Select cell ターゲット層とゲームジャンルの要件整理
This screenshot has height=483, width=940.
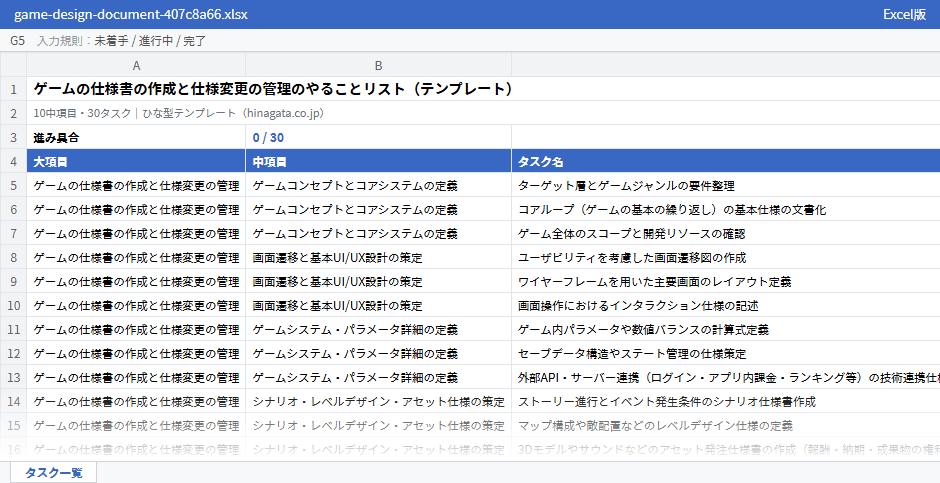click(x=725, y=186)
